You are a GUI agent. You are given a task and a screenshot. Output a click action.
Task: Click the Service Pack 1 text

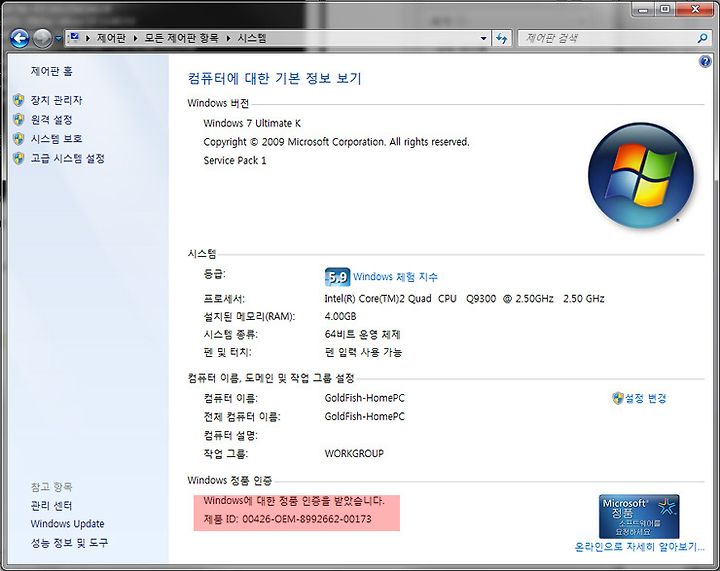(x=235, y=161)
